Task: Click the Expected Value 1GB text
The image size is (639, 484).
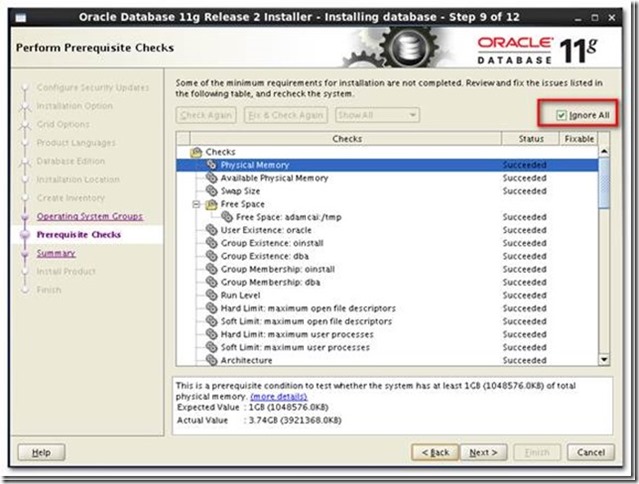Action: [289, 407]
